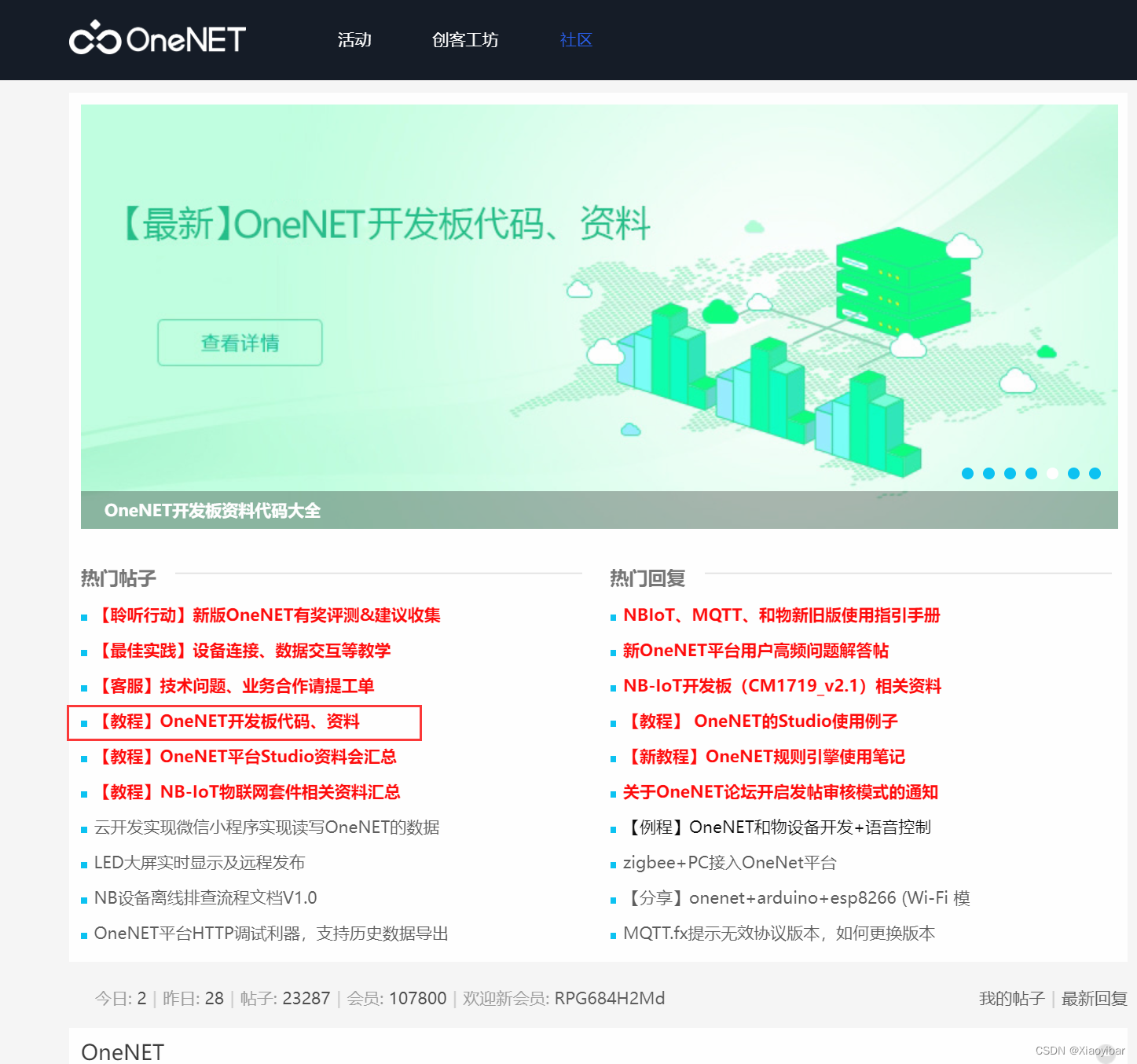The image size is (1137, 1064).
Task: Open 【教程】OneNET平台Studio资料会汇总 post
Action: (x=245, y=757)
